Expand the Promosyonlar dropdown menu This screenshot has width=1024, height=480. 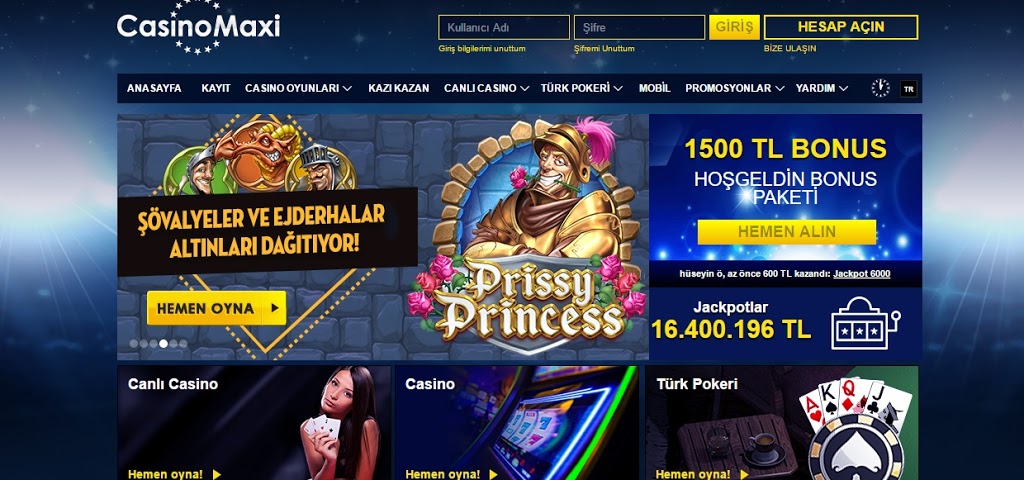(735, 88)
